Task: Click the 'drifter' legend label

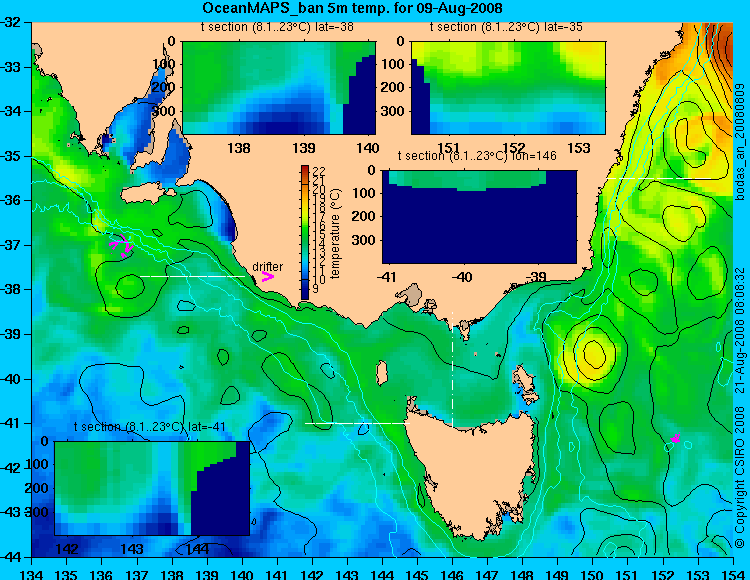Action: pyautogui.click(x=267, y=266)
